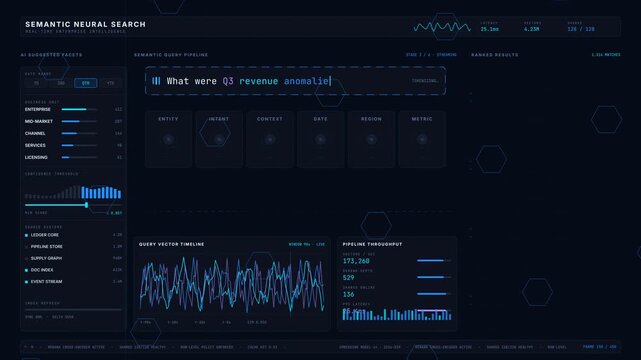Click into the semantic query input field

coord(295,81)
